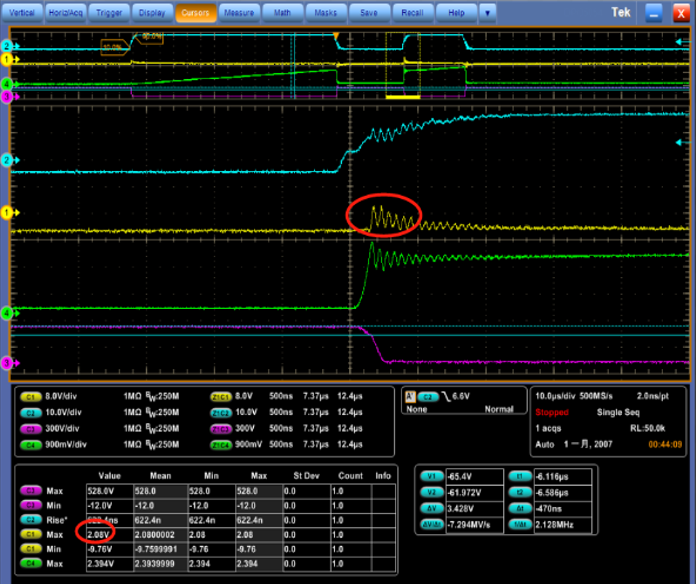This screenshot has width=696, height=584.
Task: Click the Save button in top bar
Action: (x=369, y=13)
